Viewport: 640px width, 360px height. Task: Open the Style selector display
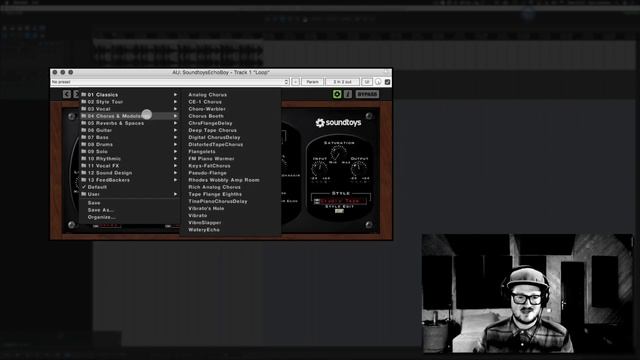340,201
